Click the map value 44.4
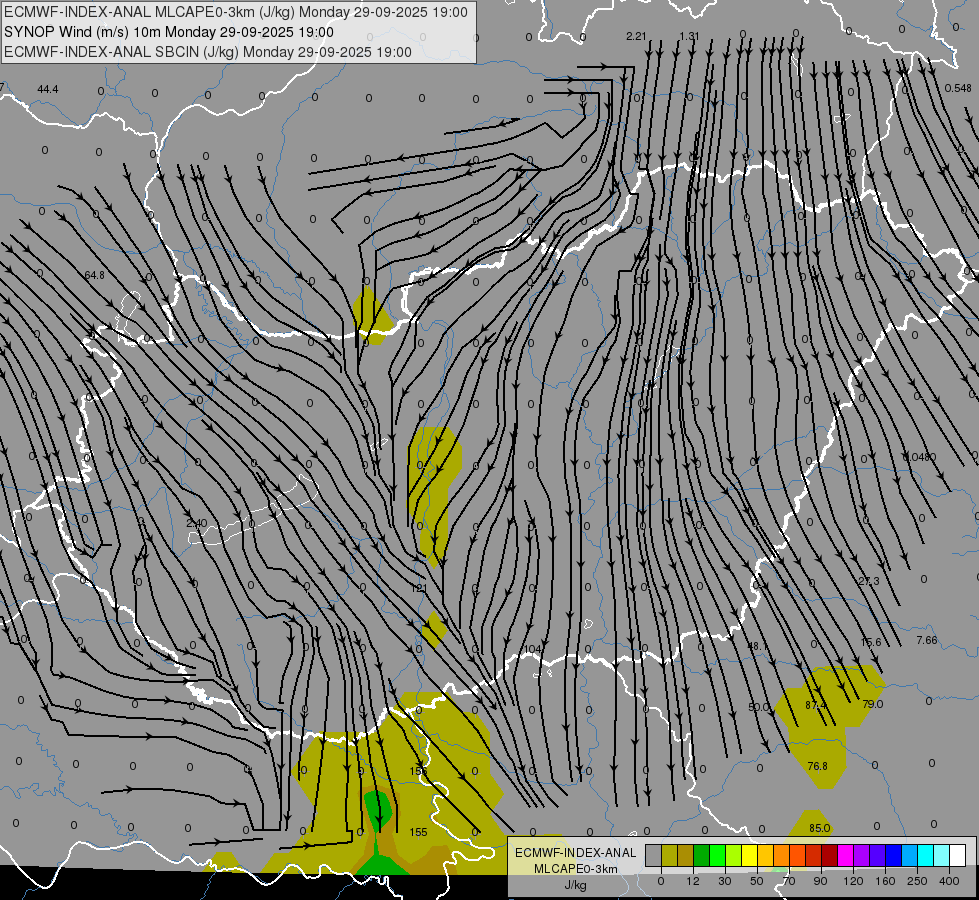The image size is (979, 900). [47, 89]
